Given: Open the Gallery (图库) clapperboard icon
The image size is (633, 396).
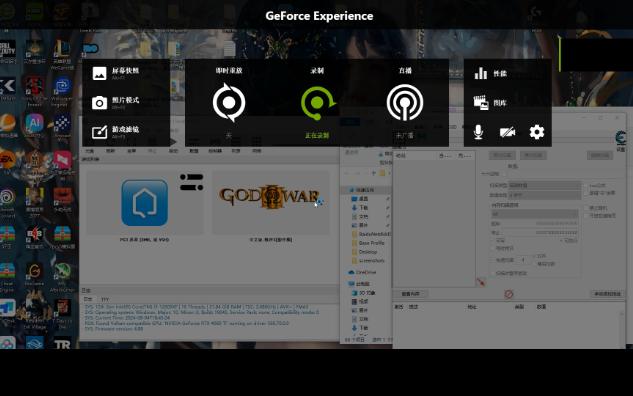Looking at the screenshot, I should 481,103.
